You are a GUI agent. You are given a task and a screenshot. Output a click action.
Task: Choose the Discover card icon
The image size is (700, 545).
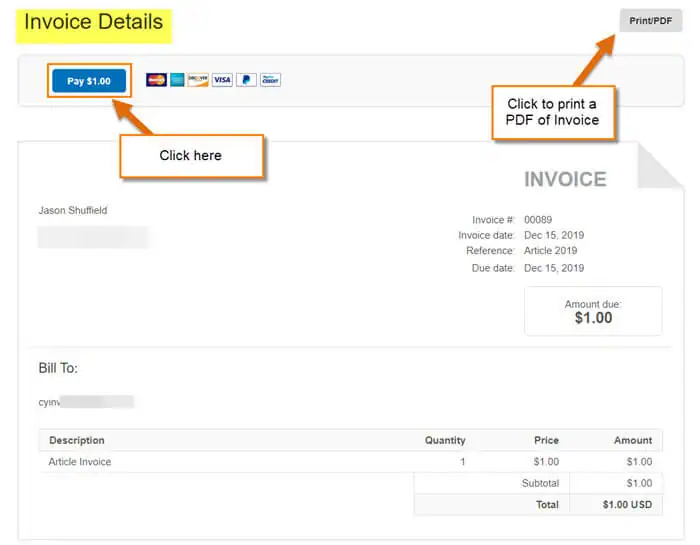pos(198,80)
